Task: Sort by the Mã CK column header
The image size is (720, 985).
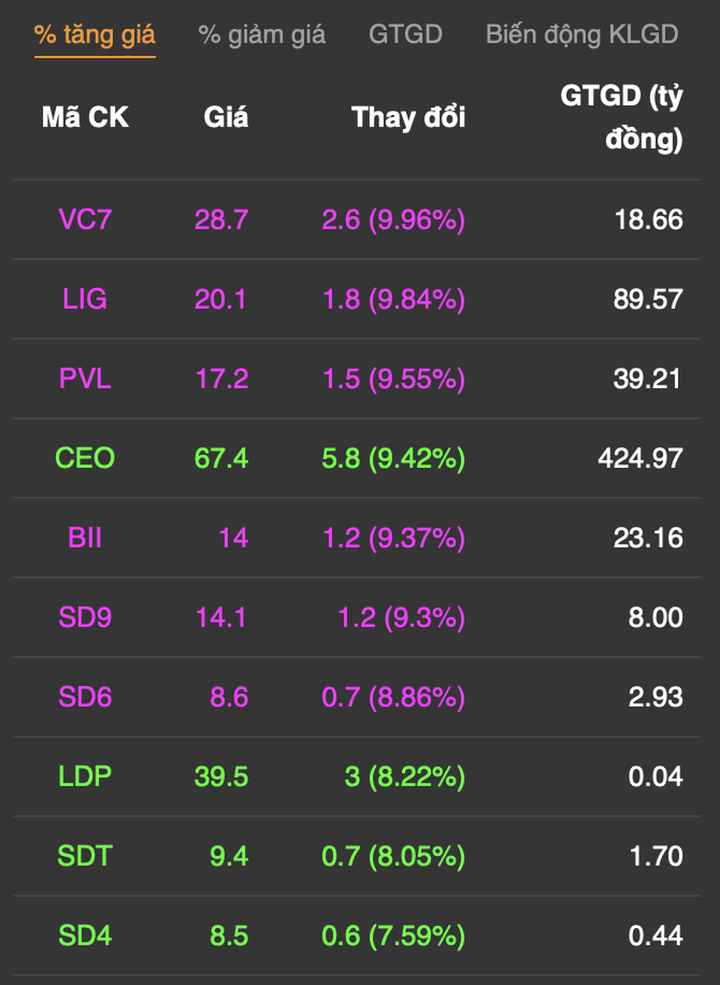Action: coord(85,118)
